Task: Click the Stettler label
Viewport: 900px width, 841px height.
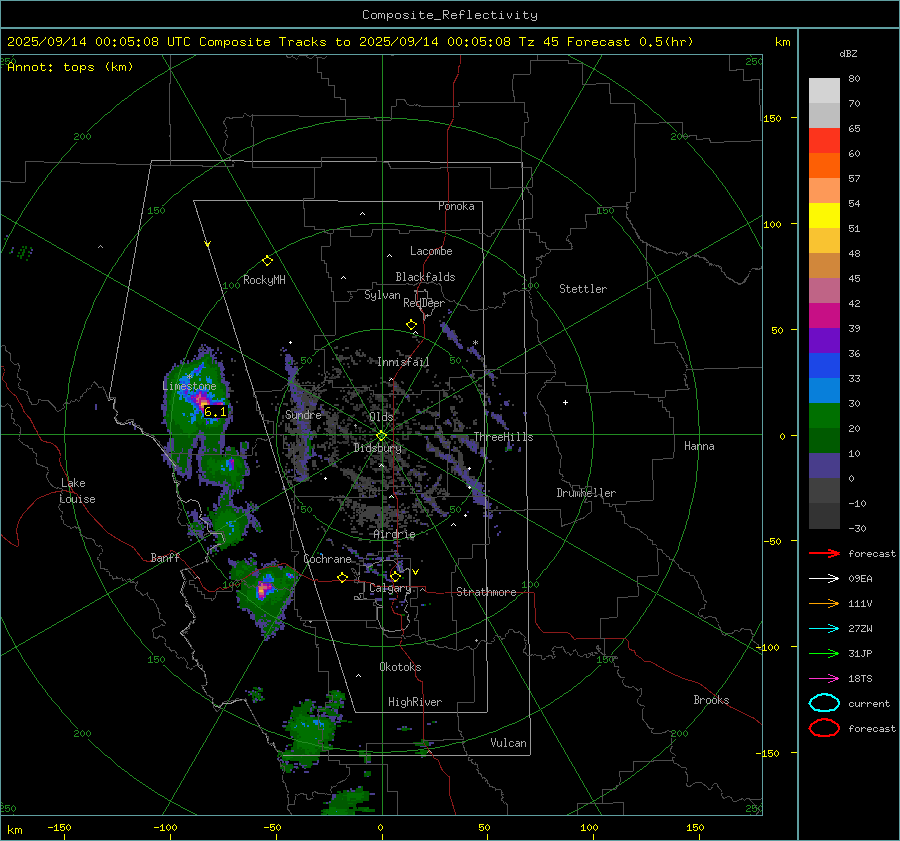Action: click(583, 289)
